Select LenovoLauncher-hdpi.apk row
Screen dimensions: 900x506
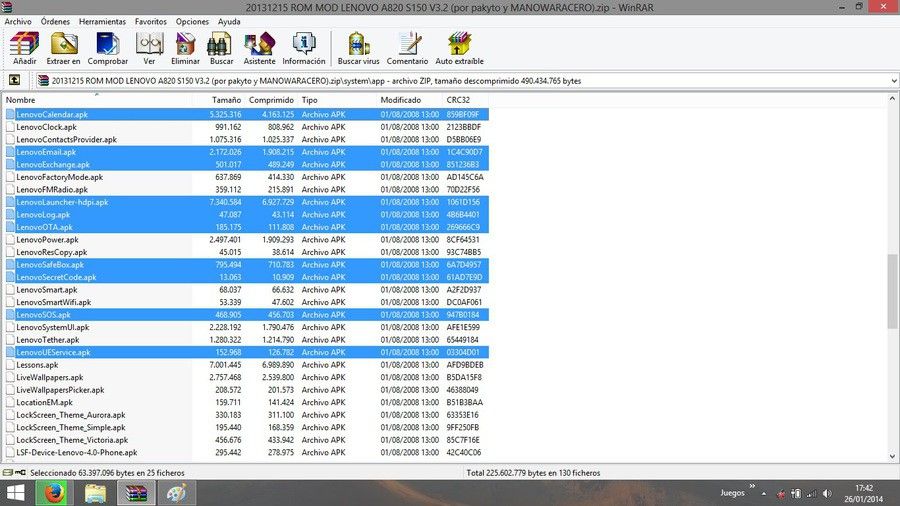[x=247, y=202]
